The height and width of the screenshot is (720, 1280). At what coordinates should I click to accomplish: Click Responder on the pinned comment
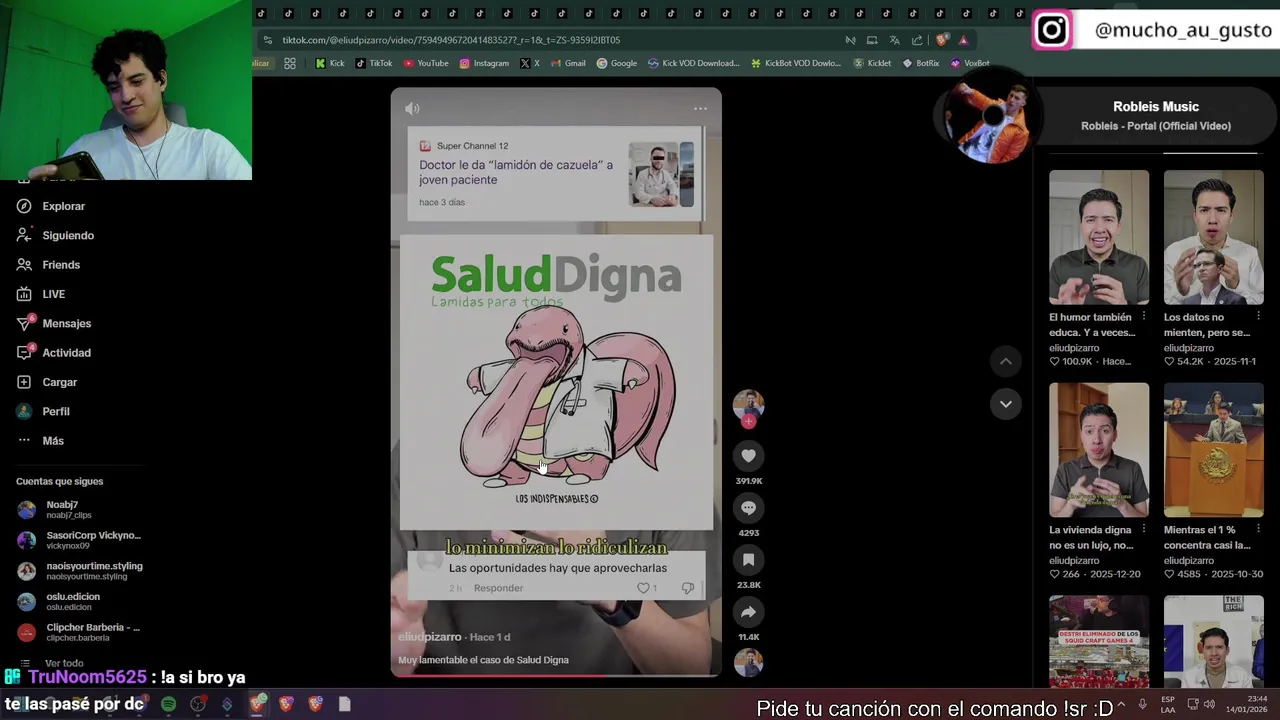point(498,588)
